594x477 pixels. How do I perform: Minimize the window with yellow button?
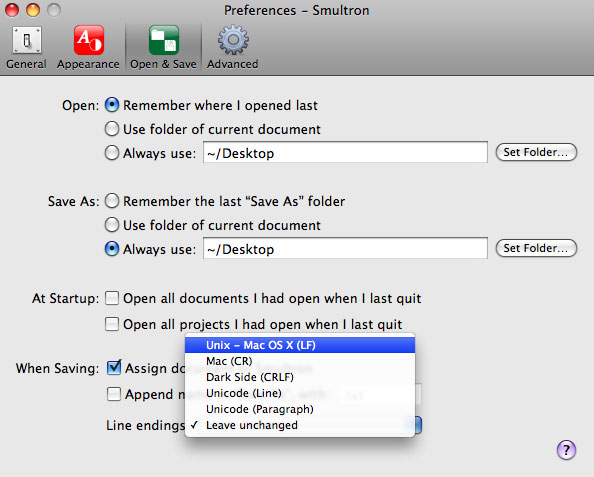coord(33,10)
